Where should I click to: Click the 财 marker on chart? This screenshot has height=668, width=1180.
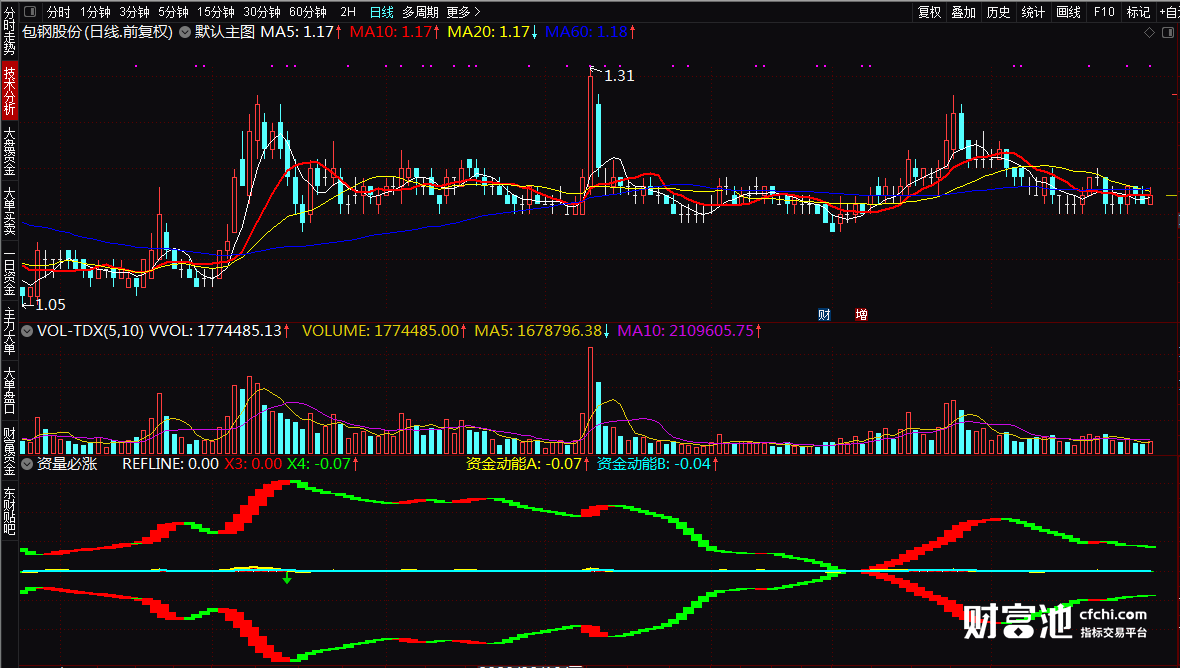[824, 315]
